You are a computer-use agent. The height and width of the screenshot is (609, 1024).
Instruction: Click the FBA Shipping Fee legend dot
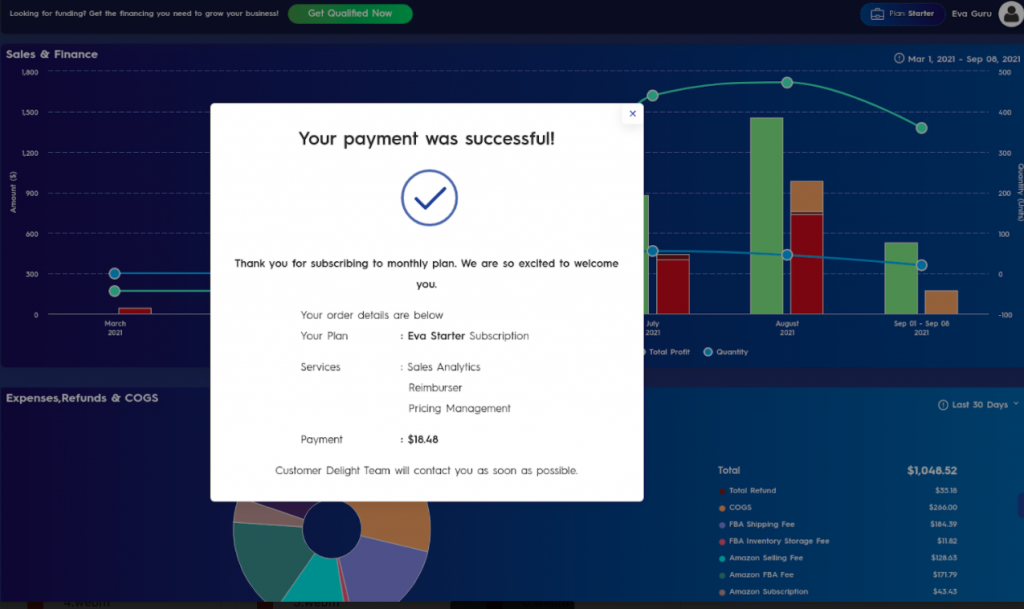[x=722, y=525]
